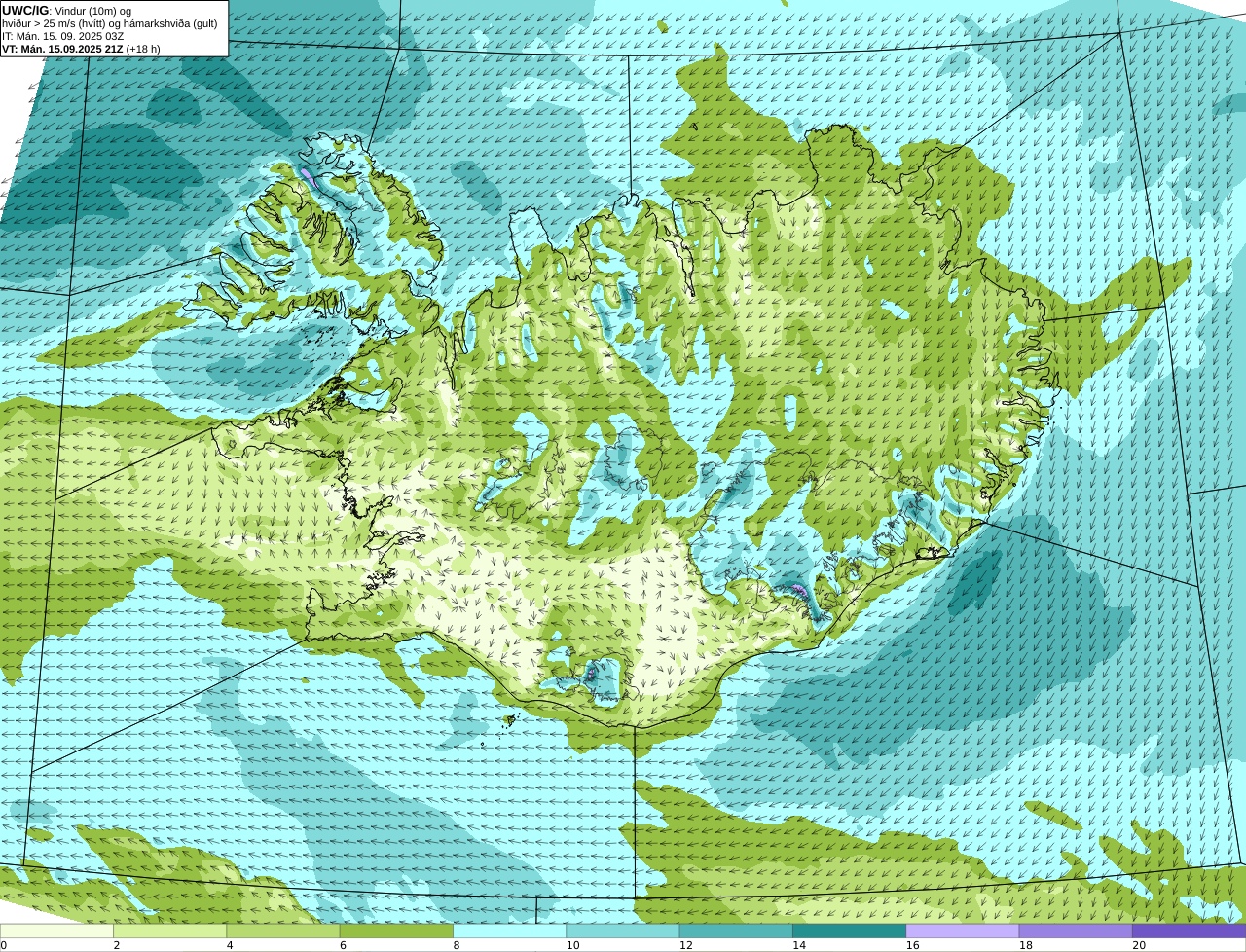
Task: Click the 18–20 m/s purple legend swatch
Action: (x=1076, y=931)
